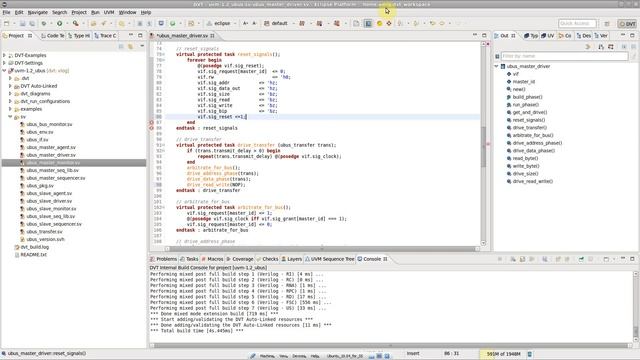Screen dimensions: 640x360
Task: Switch to the UVM Sequence Tree tab
Action: 329,259
